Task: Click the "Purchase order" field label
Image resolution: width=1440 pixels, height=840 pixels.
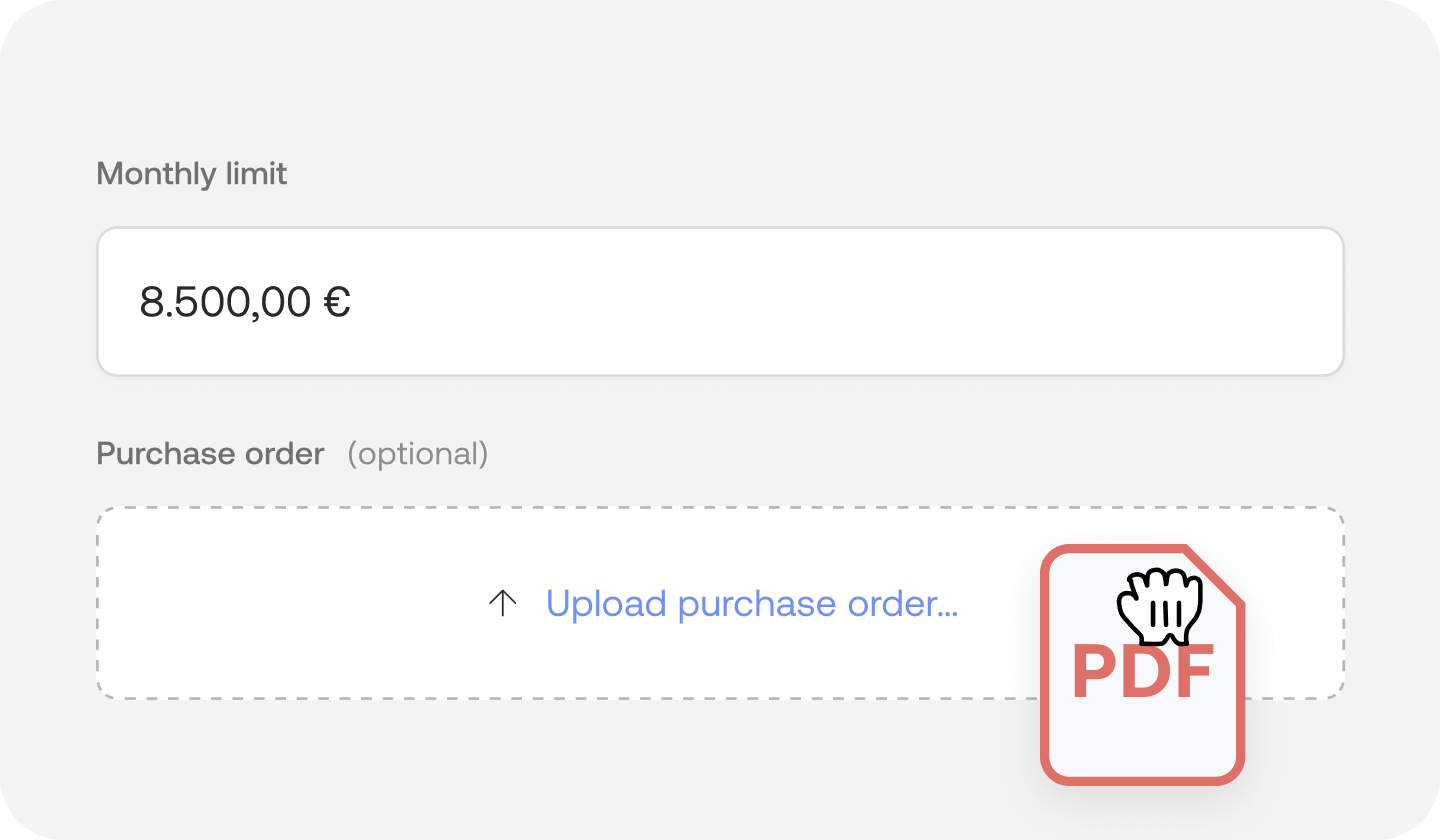Action: click(x=210, y=454)
